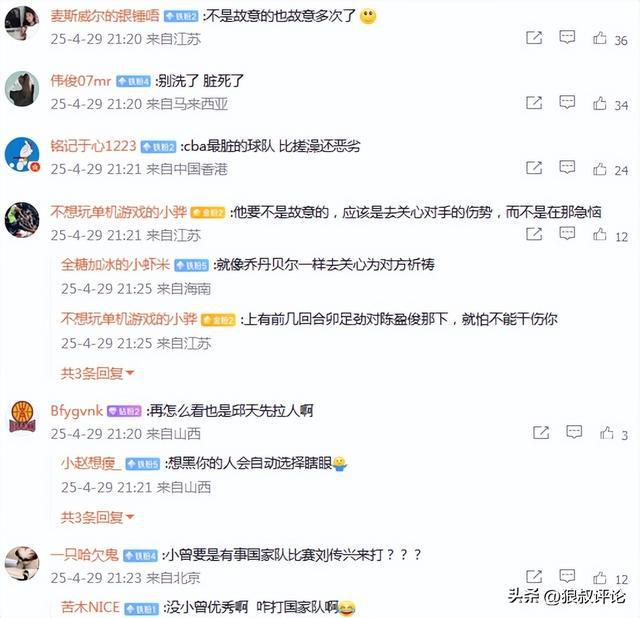The image size is (640, 618).
Task: Open username link 全糖加冰的小虾米
Action: coord(115,265)
